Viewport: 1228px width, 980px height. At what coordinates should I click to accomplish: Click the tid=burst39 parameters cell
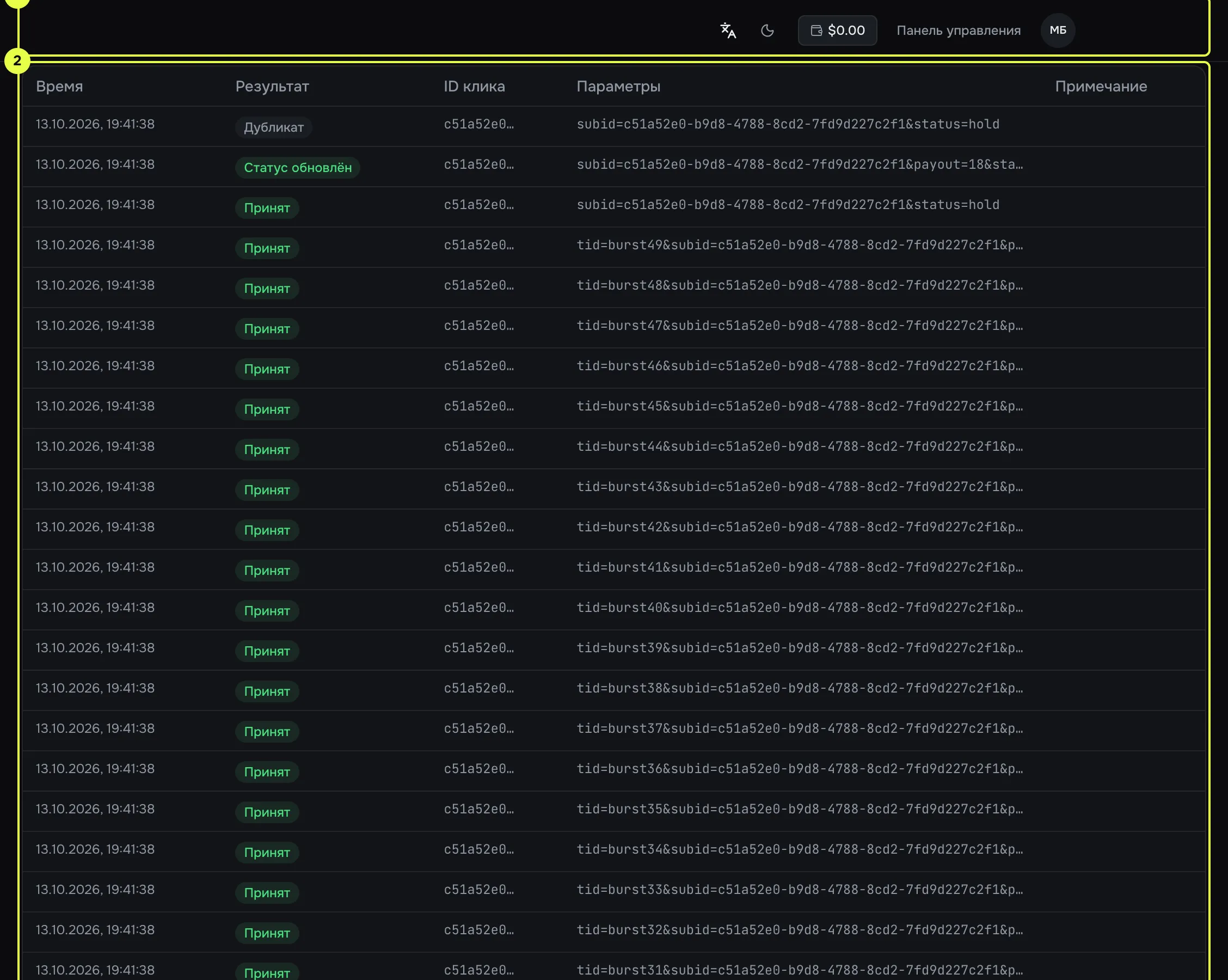(800, 648)
